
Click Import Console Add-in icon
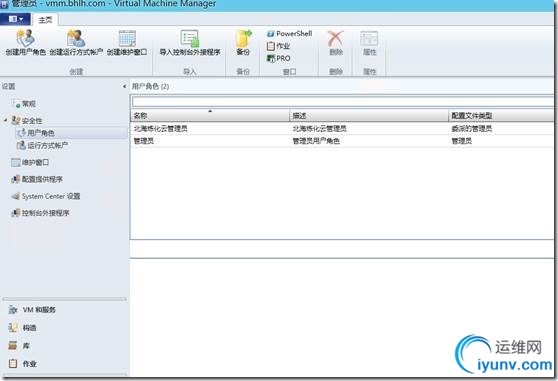(x=190, y=38)
